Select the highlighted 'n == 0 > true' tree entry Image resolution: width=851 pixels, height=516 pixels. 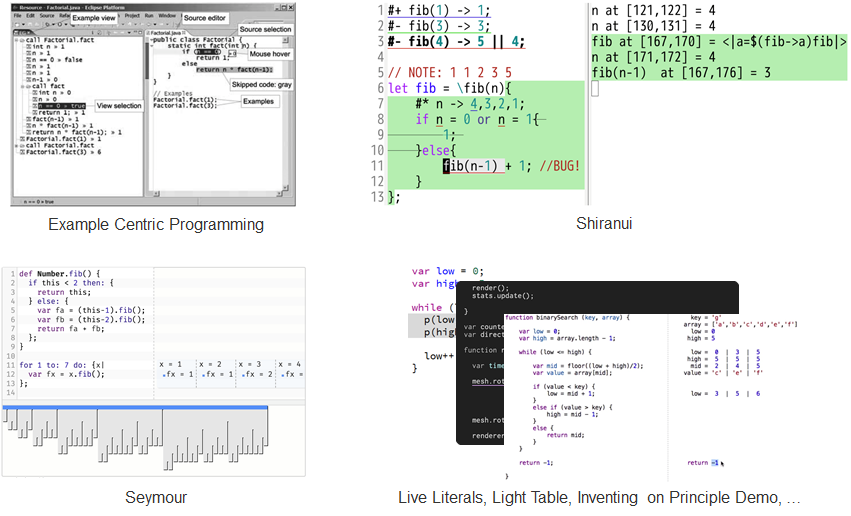click(x=62, y=106)
